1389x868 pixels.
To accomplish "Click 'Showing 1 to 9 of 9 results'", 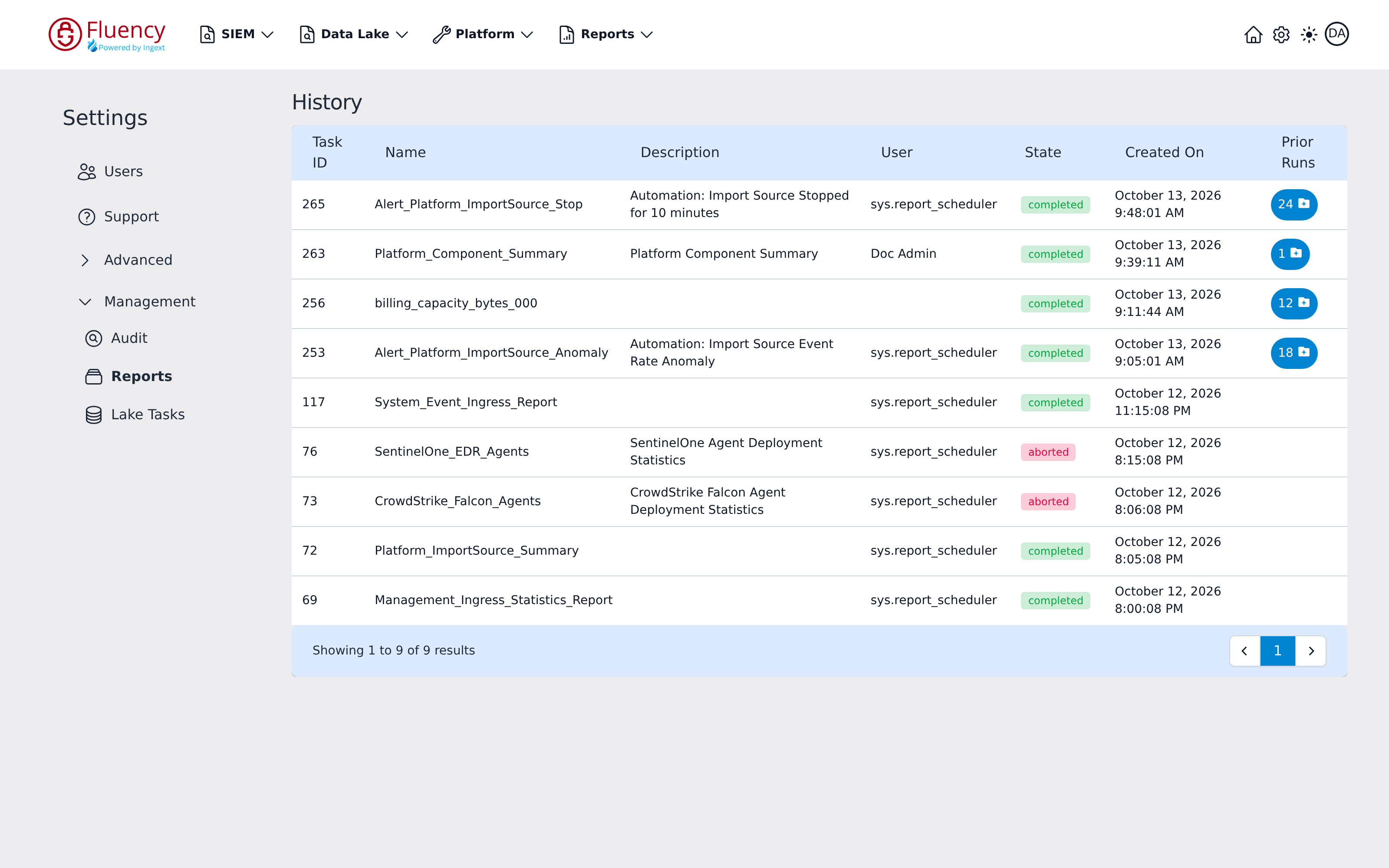I will click(x=394, y=651).
